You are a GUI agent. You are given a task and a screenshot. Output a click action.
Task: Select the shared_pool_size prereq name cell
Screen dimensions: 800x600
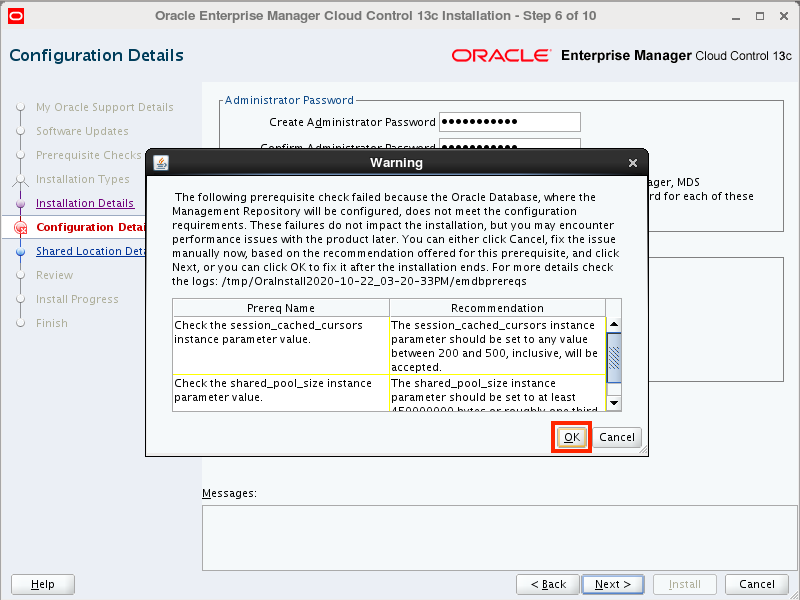tap(281, 393)
